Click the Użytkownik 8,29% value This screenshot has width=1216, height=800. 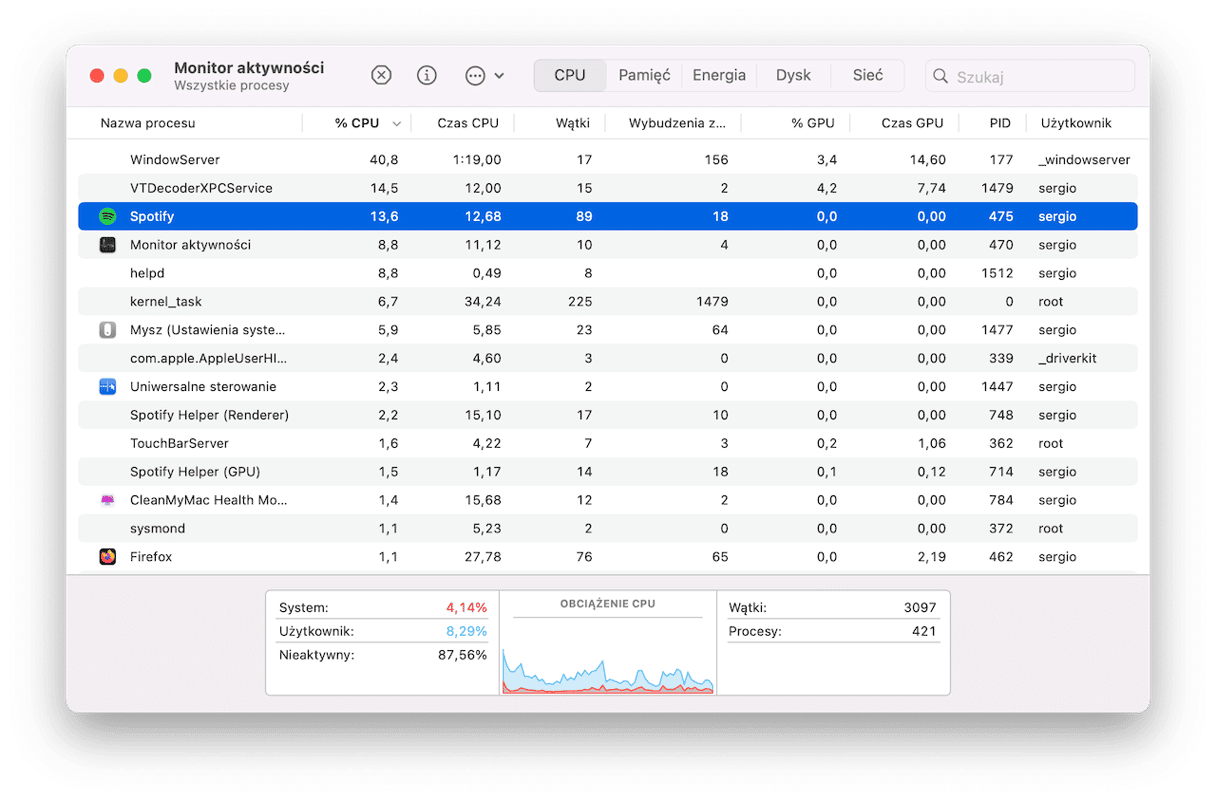coord(466,632)
